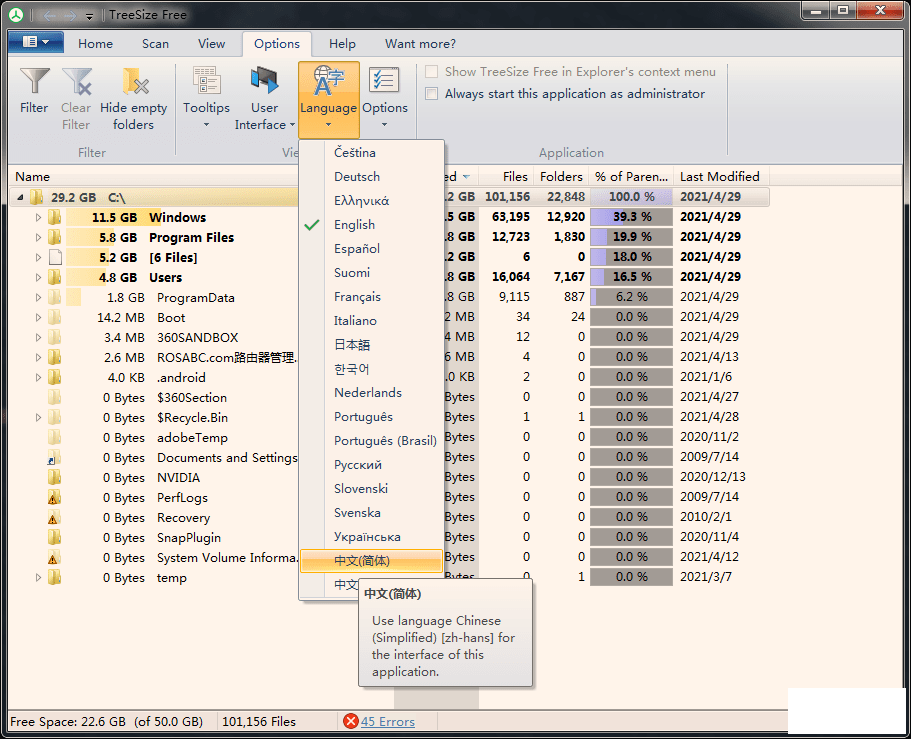Choose Italiano from the language menu
This screenshot has width=911, height=739.
tap(371, 321)
